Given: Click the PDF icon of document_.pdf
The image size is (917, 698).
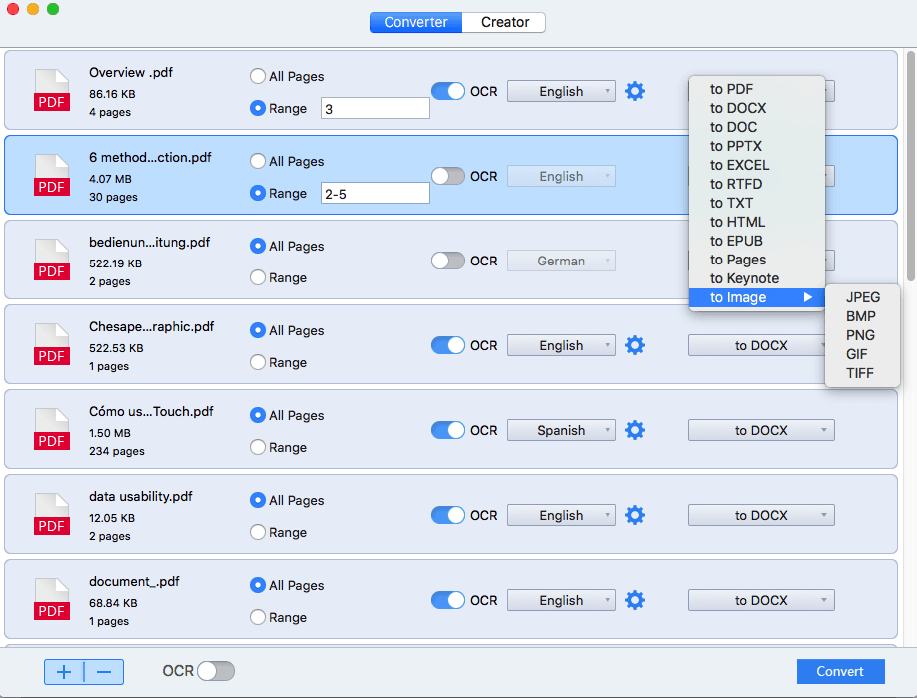Looking at the screenshot, I should 52,600.
